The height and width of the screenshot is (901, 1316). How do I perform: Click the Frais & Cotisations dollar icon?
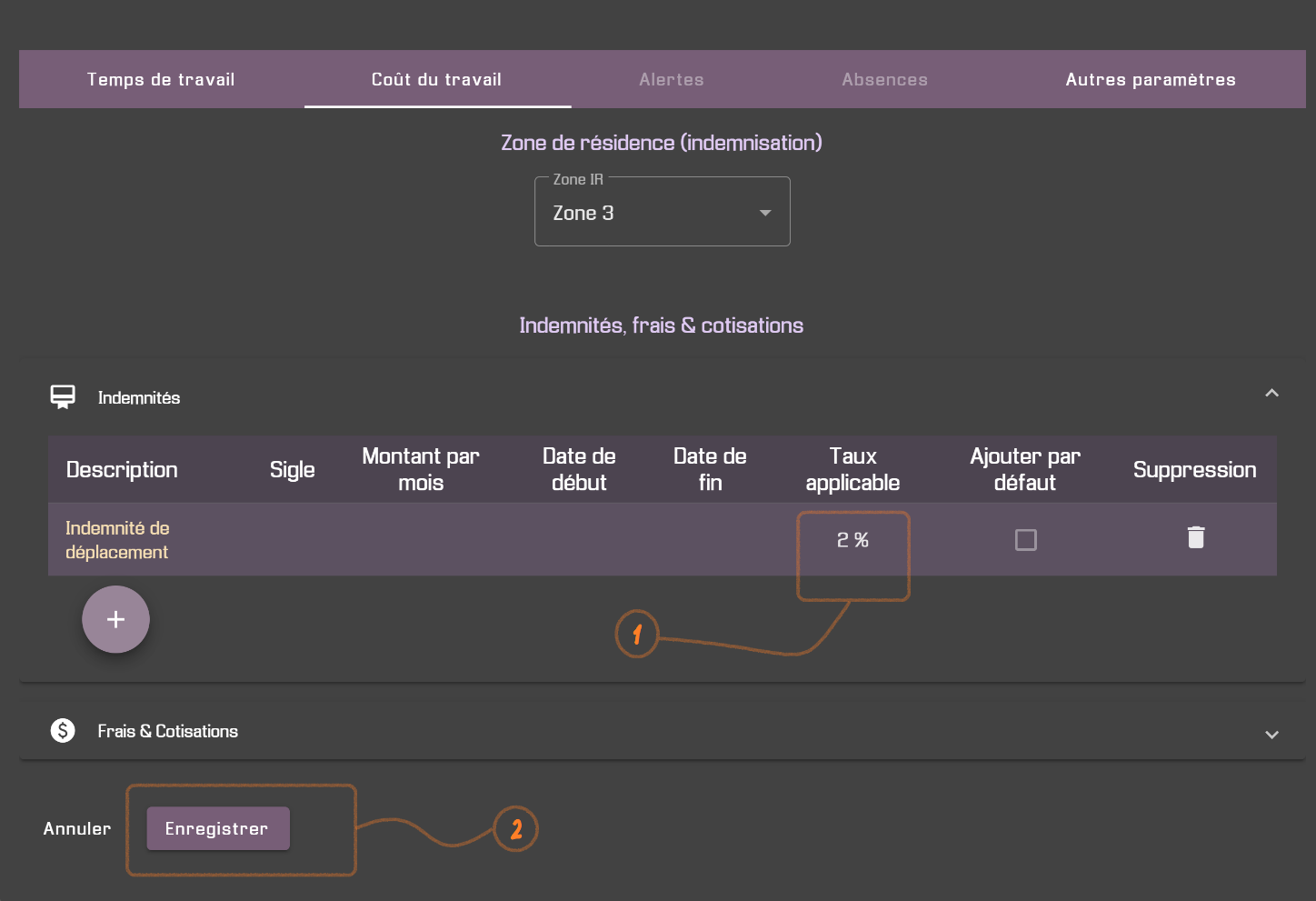[x=63, y=731]
